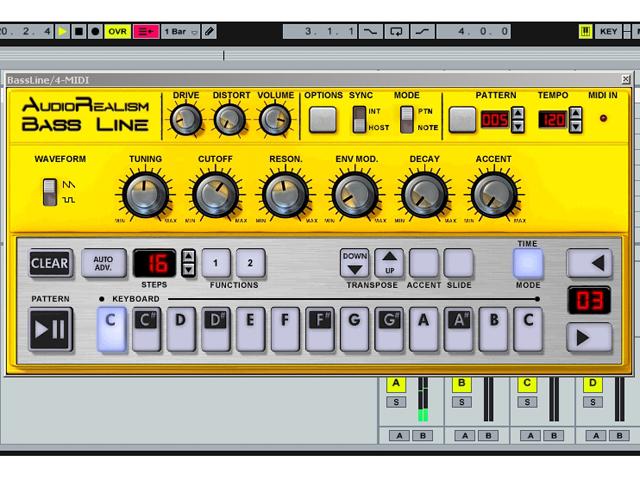This screenshot has width=640, height=480.
Task: Arm the transport record button
Action: 95,31
